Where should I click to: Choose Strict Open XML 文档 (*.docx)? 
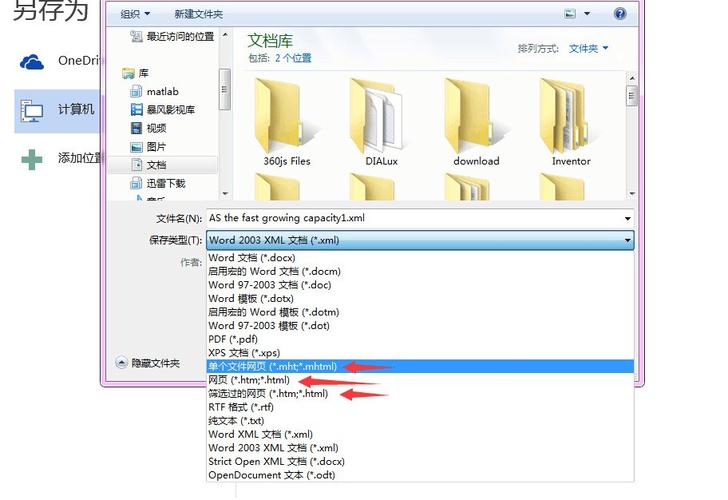click(420, 461)
